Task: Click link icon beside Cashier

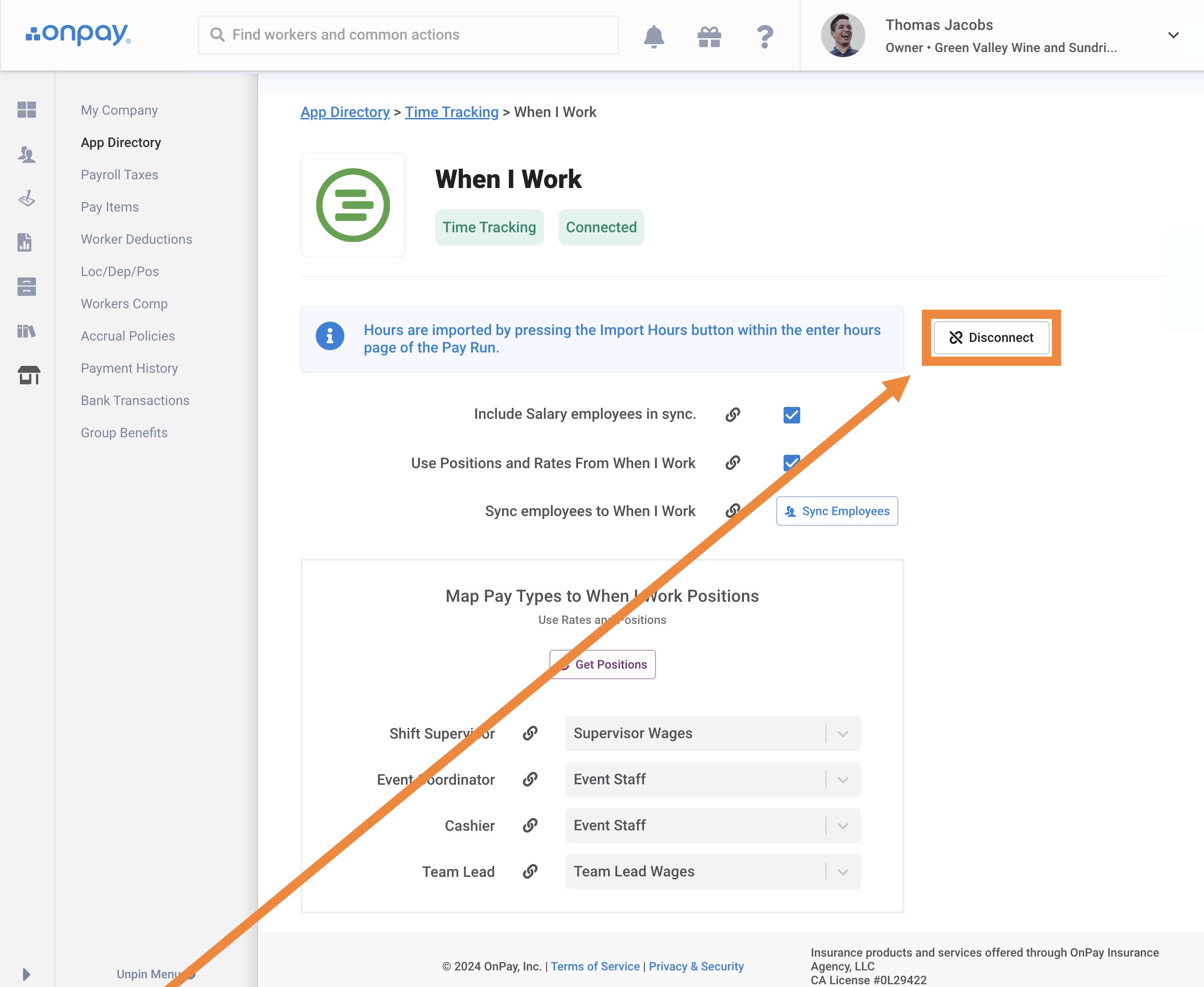Action: (530, 825)
